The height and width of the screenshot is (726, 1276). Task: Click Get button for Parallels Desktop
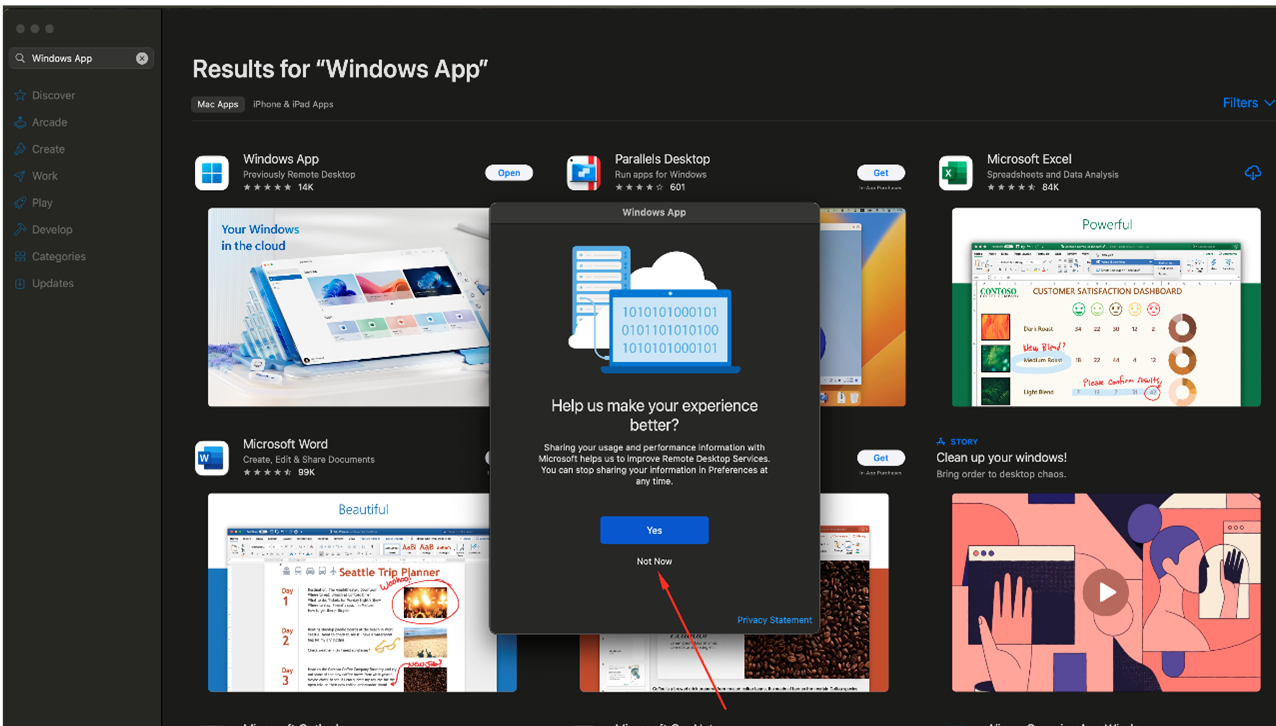coord(880,172)
